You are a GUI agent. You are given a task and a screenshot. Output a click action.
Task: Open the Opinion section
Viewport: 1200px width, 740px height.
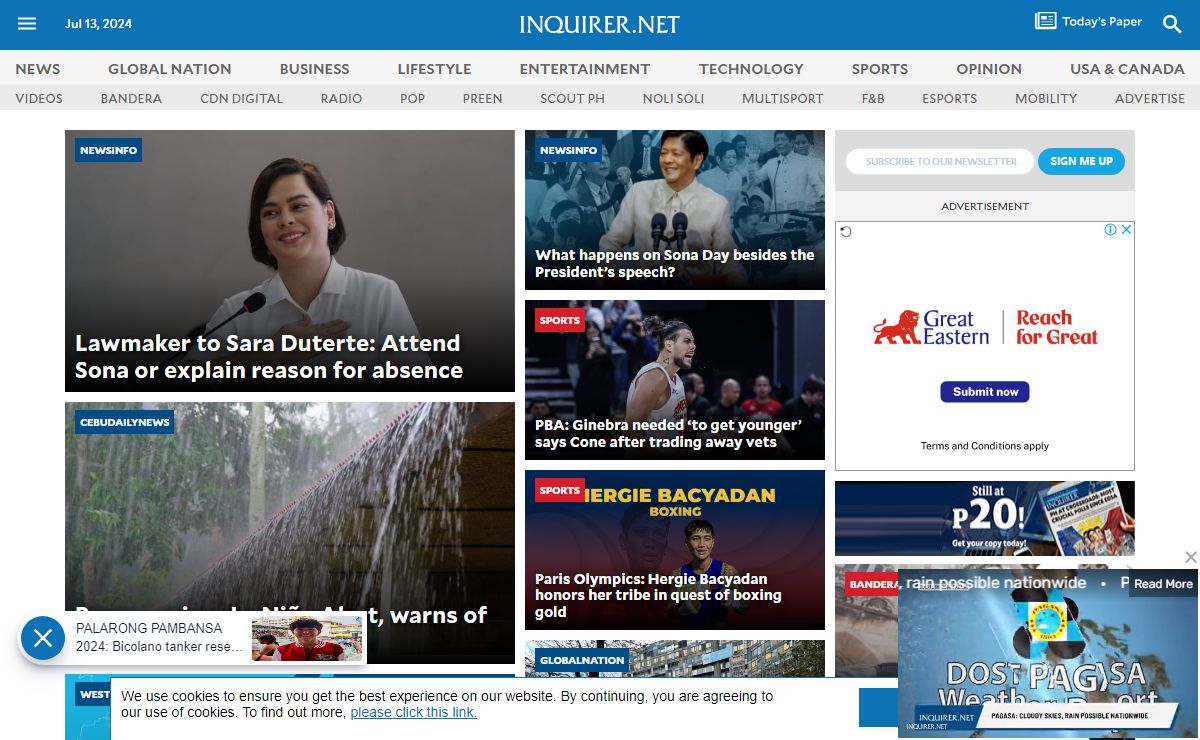click(989, 69)
